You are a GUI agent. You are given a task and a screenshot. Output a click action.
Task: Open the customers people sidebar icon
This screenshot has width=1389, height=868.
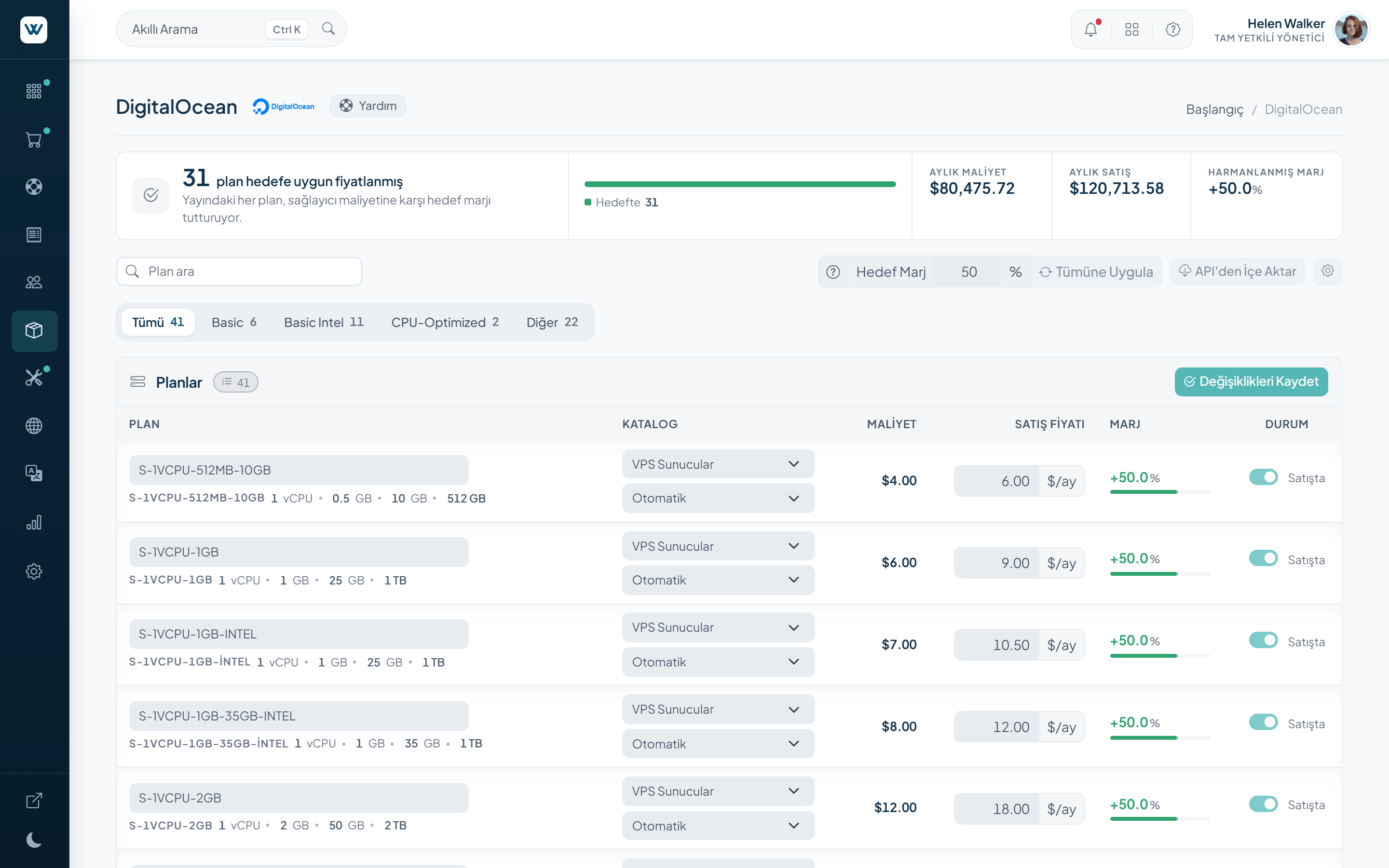click(34, 282)
